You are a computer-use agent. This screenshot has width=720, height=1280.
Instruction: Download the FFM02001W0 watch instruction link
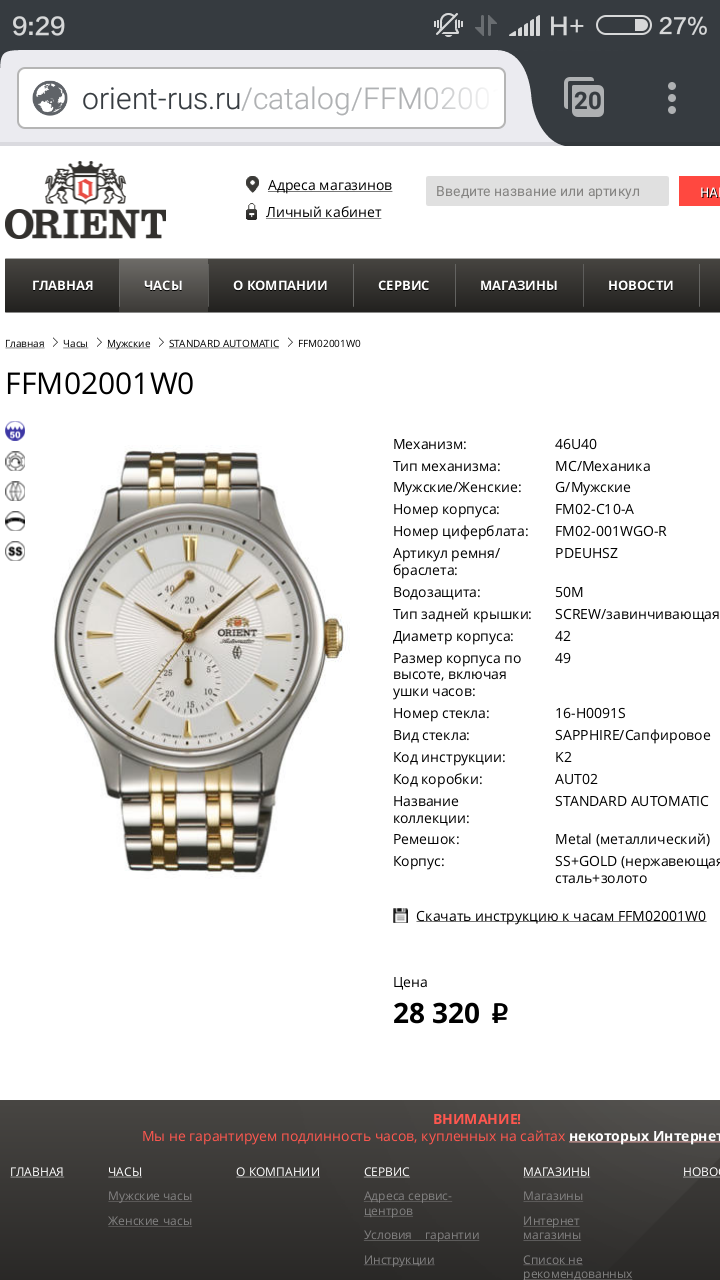pos(561,916)
